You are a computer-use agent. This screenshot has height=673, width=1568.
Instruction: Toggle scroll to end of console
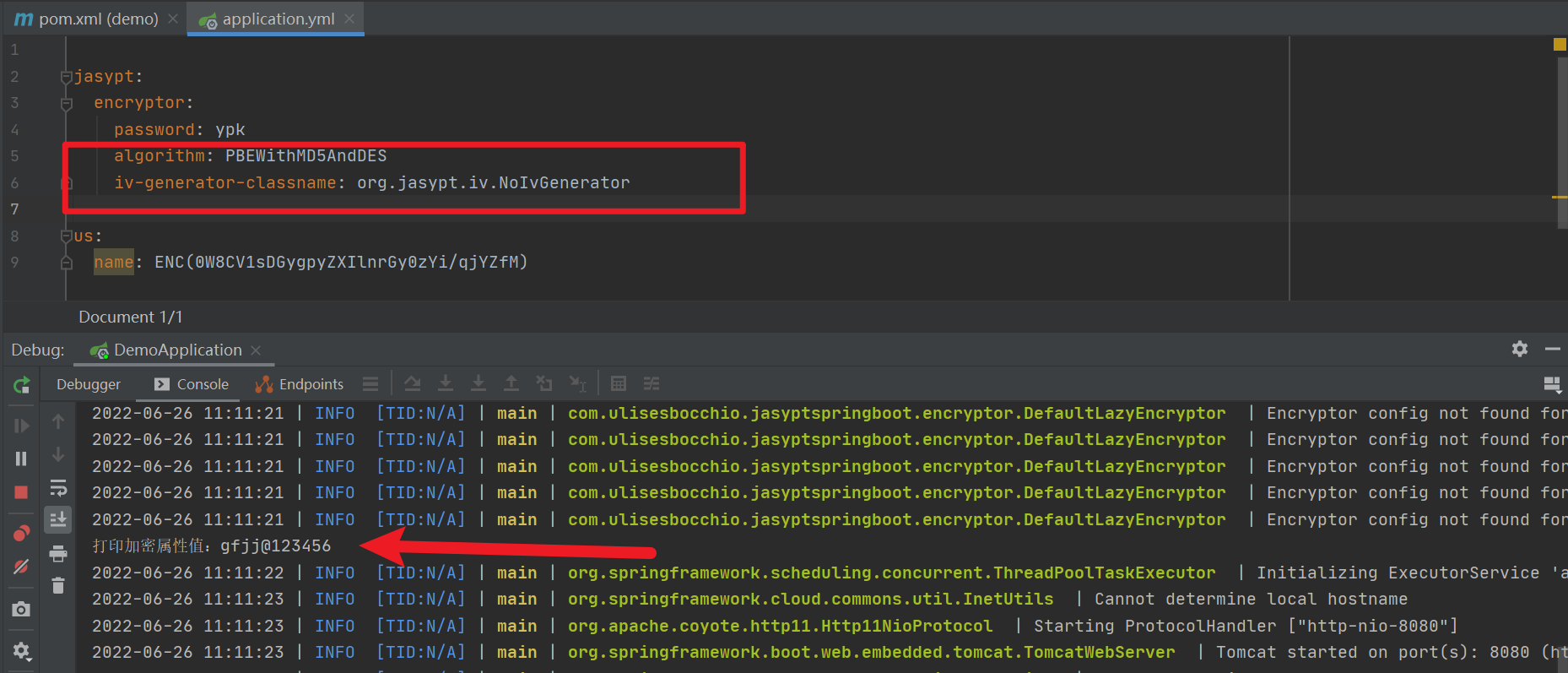(x=58, y=519)
